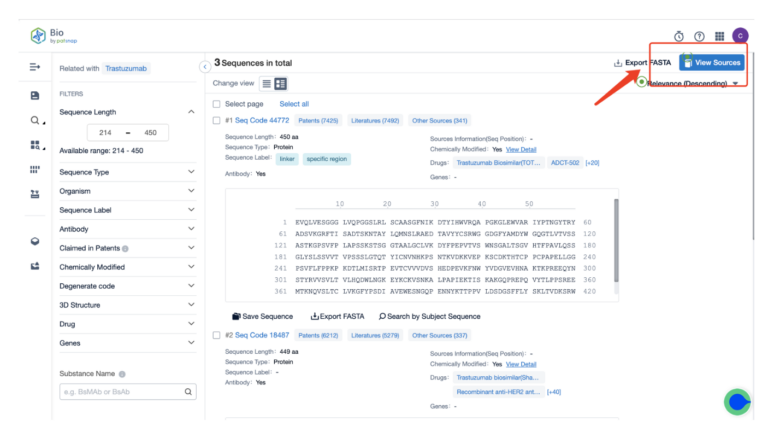Expand the left sidebar navigation menu
Viewport: 768px width, 432px height.
(x=35, y=67)
